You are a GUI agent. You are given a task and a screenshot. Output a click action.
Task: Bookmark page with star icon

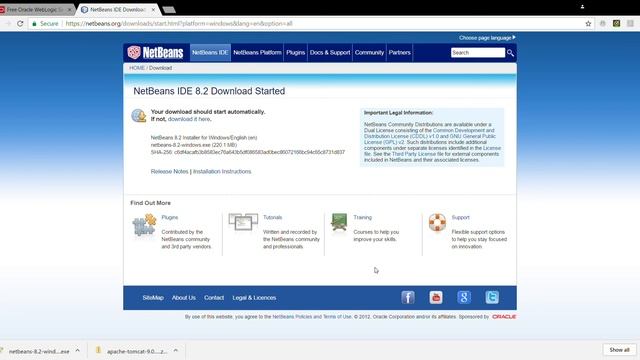588,24
